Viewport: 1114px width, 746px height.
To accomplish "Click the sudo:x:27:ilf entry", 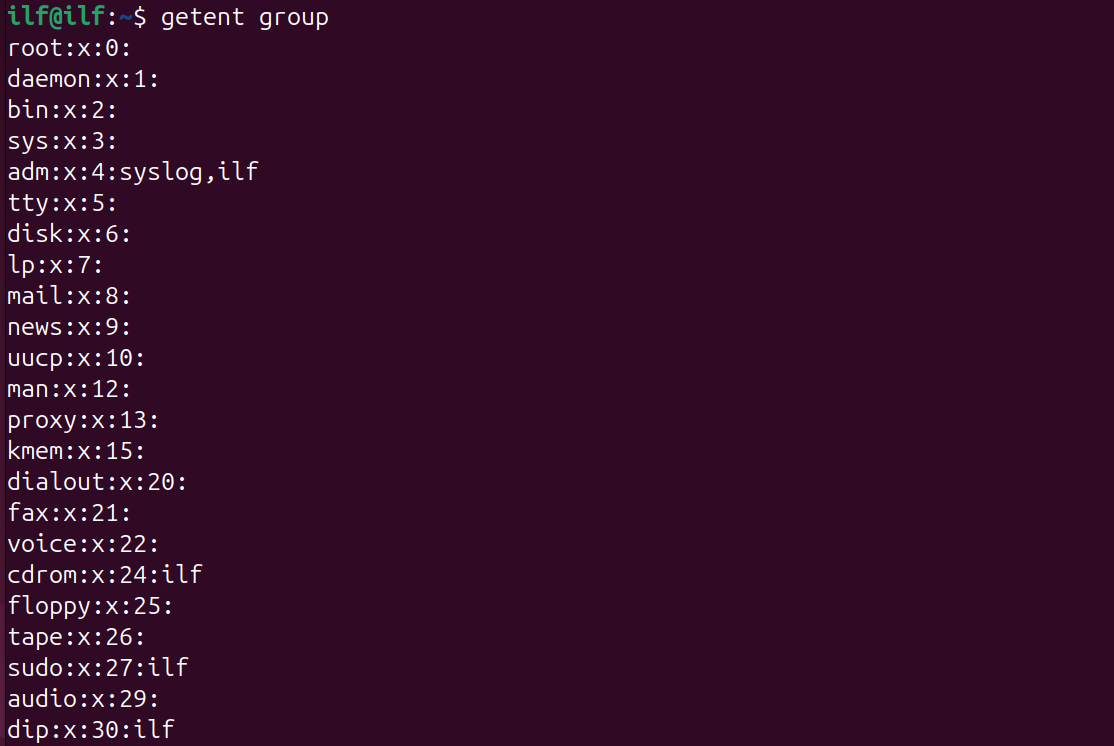I will [97, 668].
